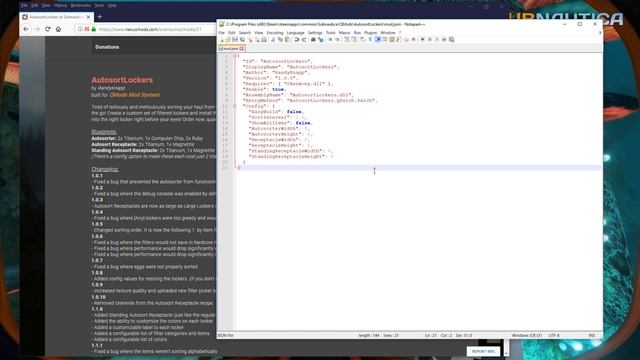Click the UTF-8 encoding status bar entry
Screen dimensions: 640x360
554,335
